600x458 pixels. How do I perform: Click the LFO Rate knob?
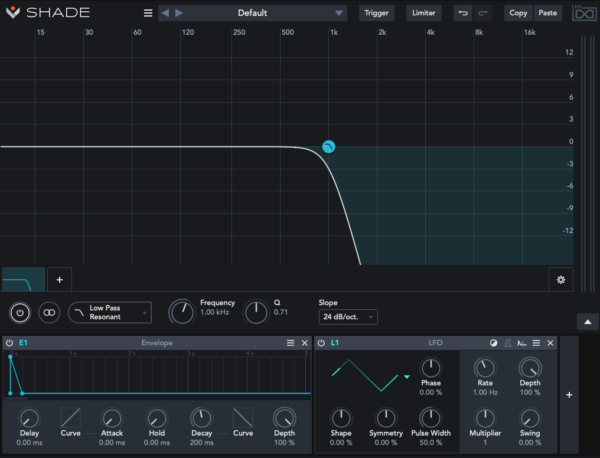coord(485,368)
